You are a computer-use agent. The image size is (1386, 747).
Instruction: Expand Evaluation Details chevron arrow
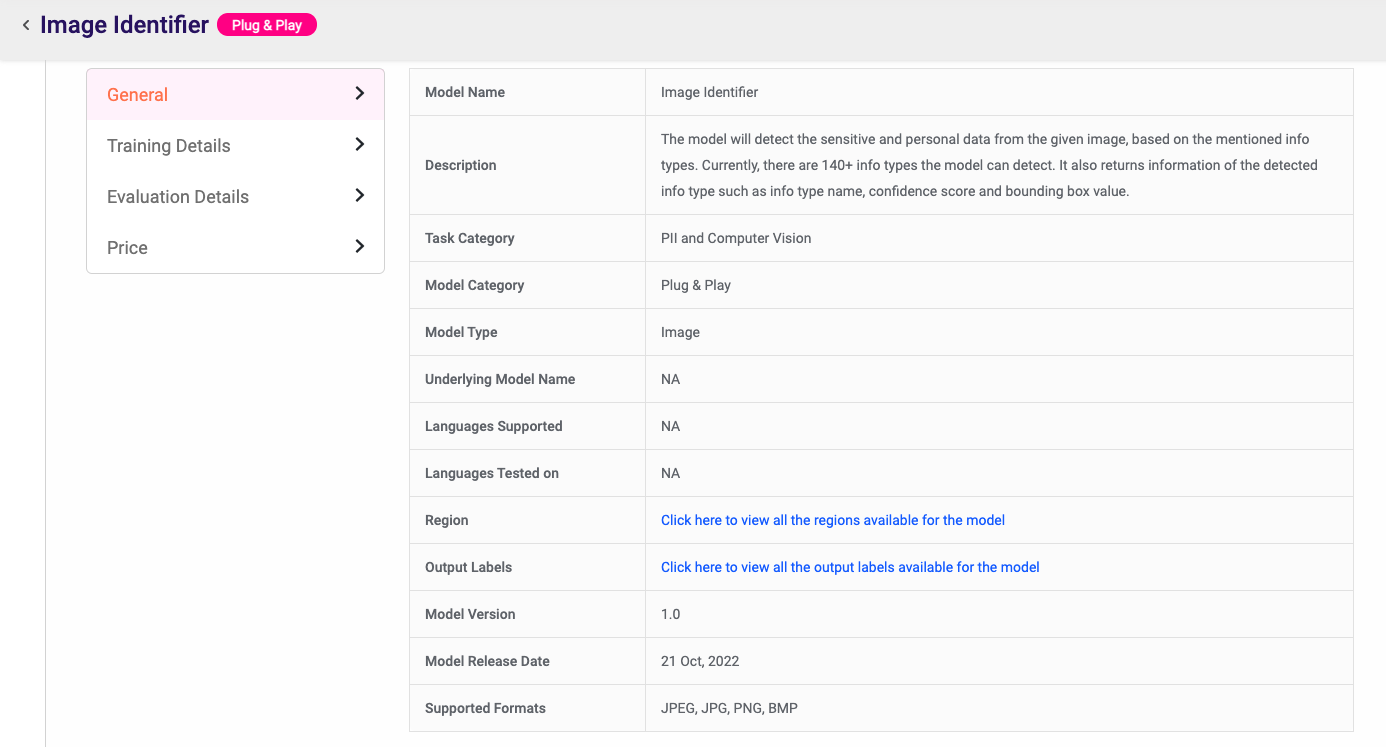click(360, 196)
